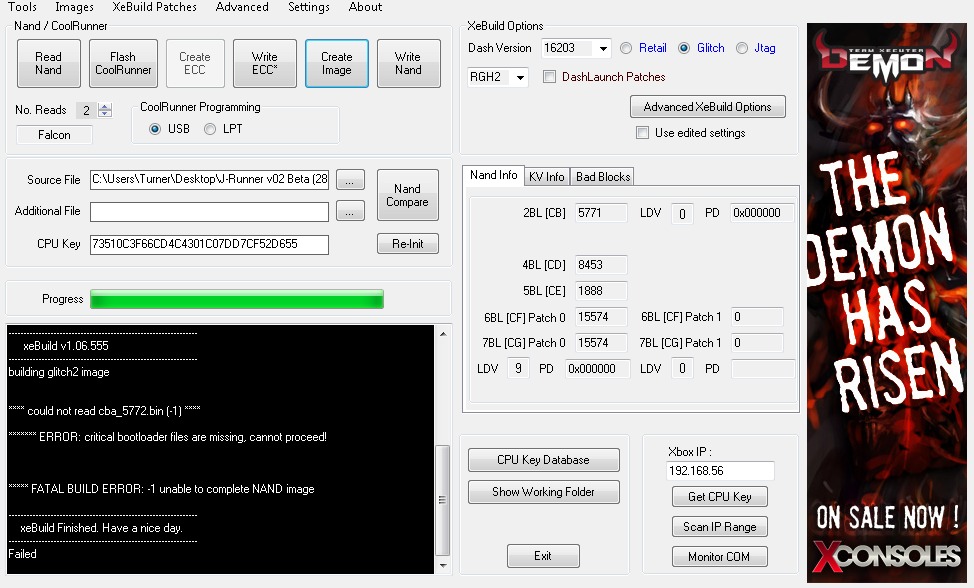Click the log scrollbar up arrow
This screenshot has height=588, width=974.
pos(443,334)
